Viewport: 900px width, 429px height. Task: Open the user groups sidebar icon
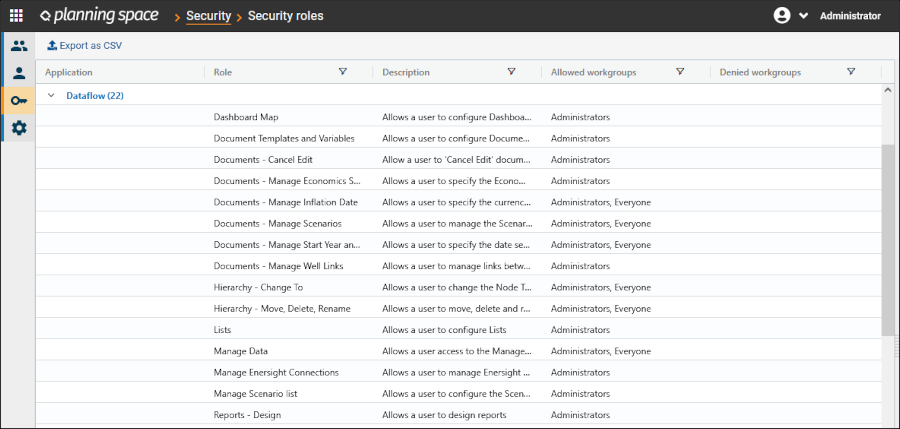point(19,46)
